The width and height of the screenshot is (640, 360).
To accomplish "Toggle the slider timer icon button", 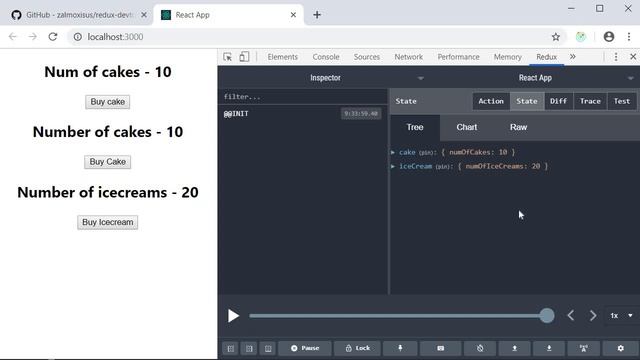I will 480,348.
